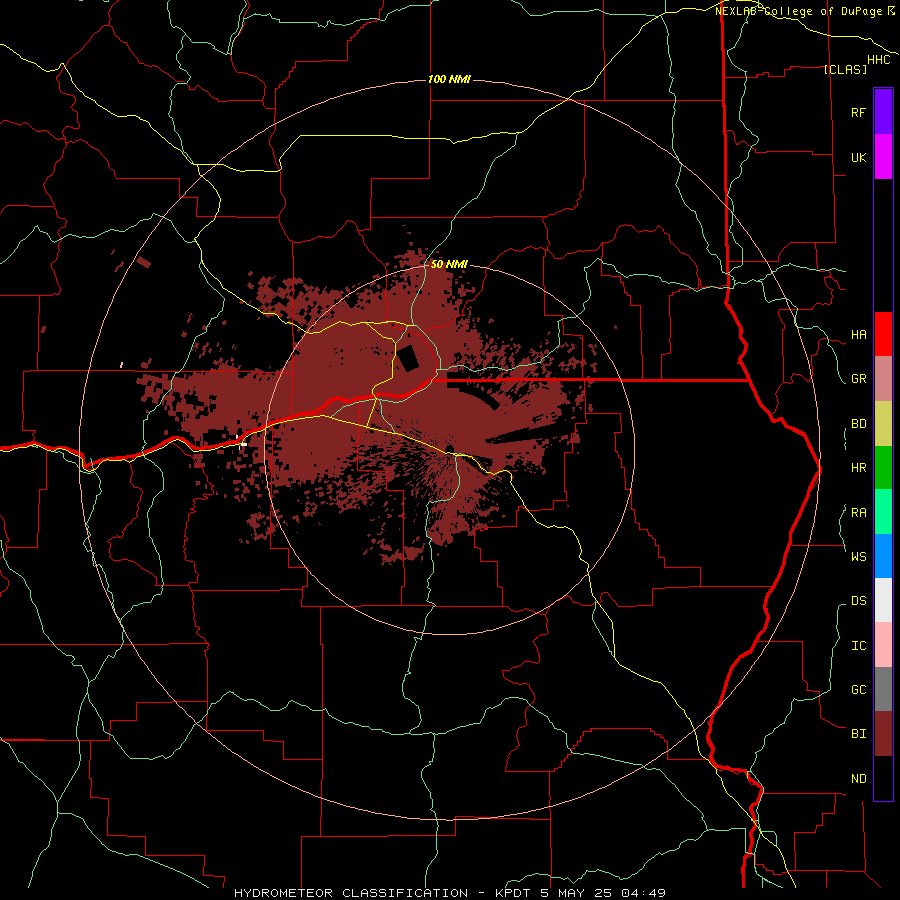Click the GR legend label
Image resolution: width=900 pixels, height=900 pixels.
858,379
